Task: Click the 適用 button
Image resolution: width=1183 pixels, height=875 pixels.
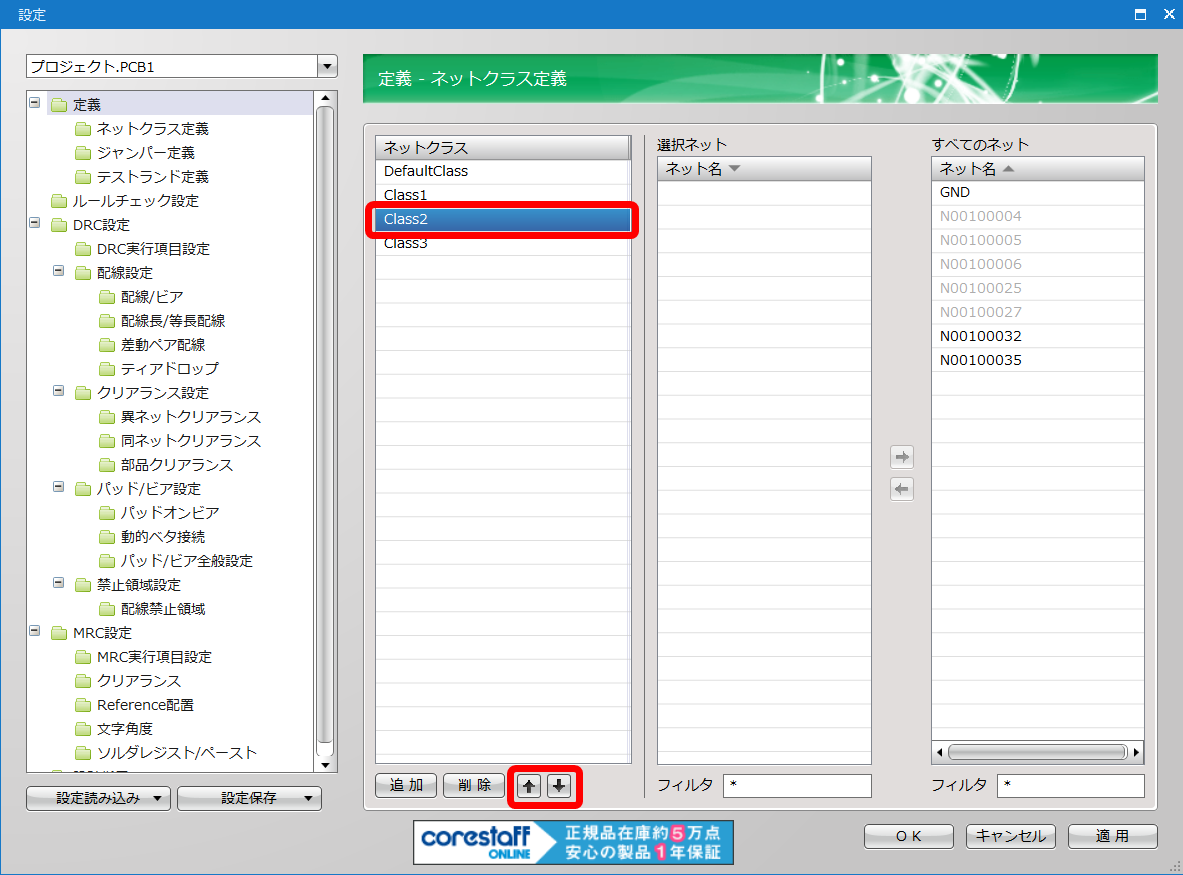Action: (1112, 836)
